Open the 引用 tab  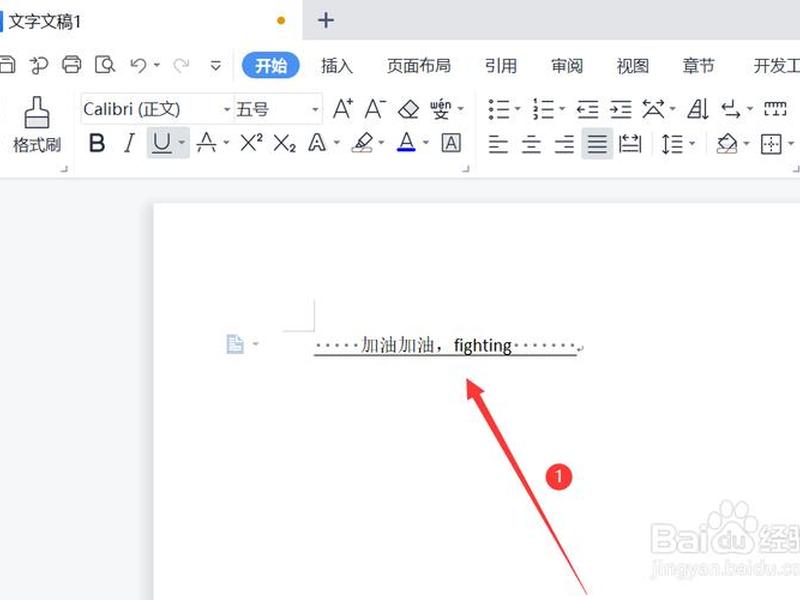[x=501, y=65]
